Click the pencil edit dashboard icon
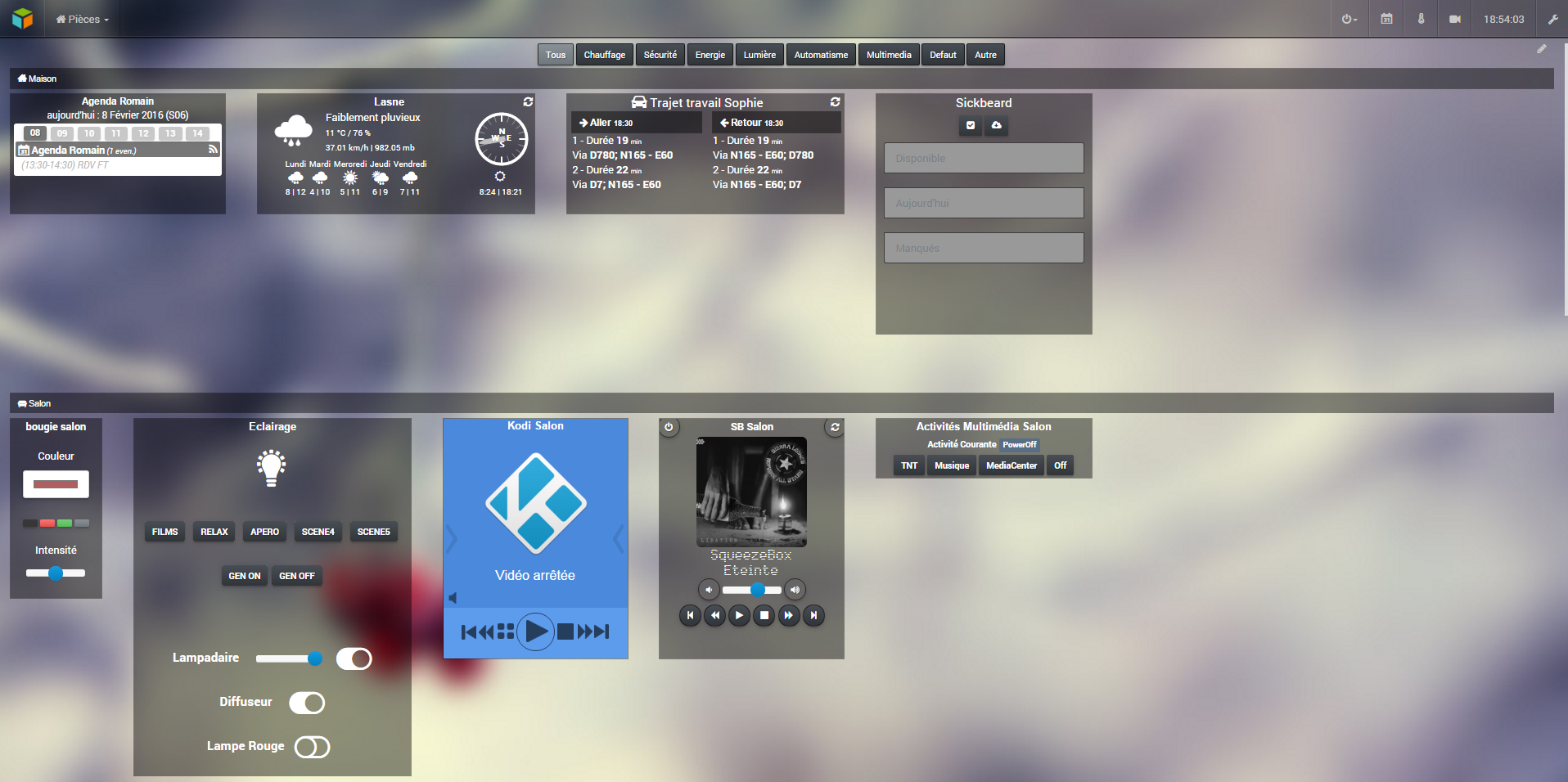Viewport: 1568px width, 782px height. click(x=1541, y=49)
